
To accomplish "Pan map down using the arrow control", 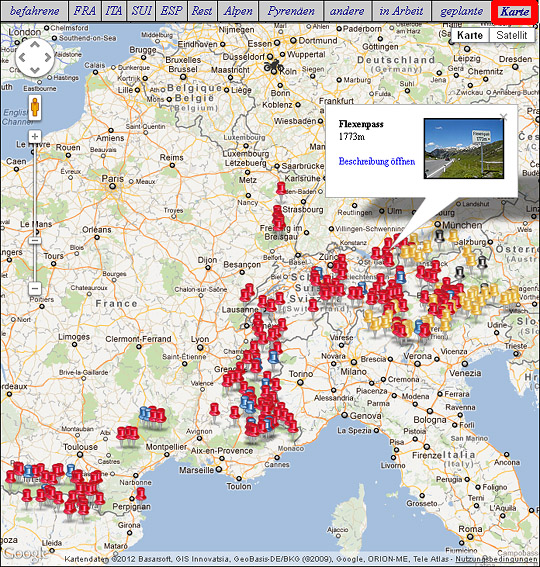I will point(35,70).
